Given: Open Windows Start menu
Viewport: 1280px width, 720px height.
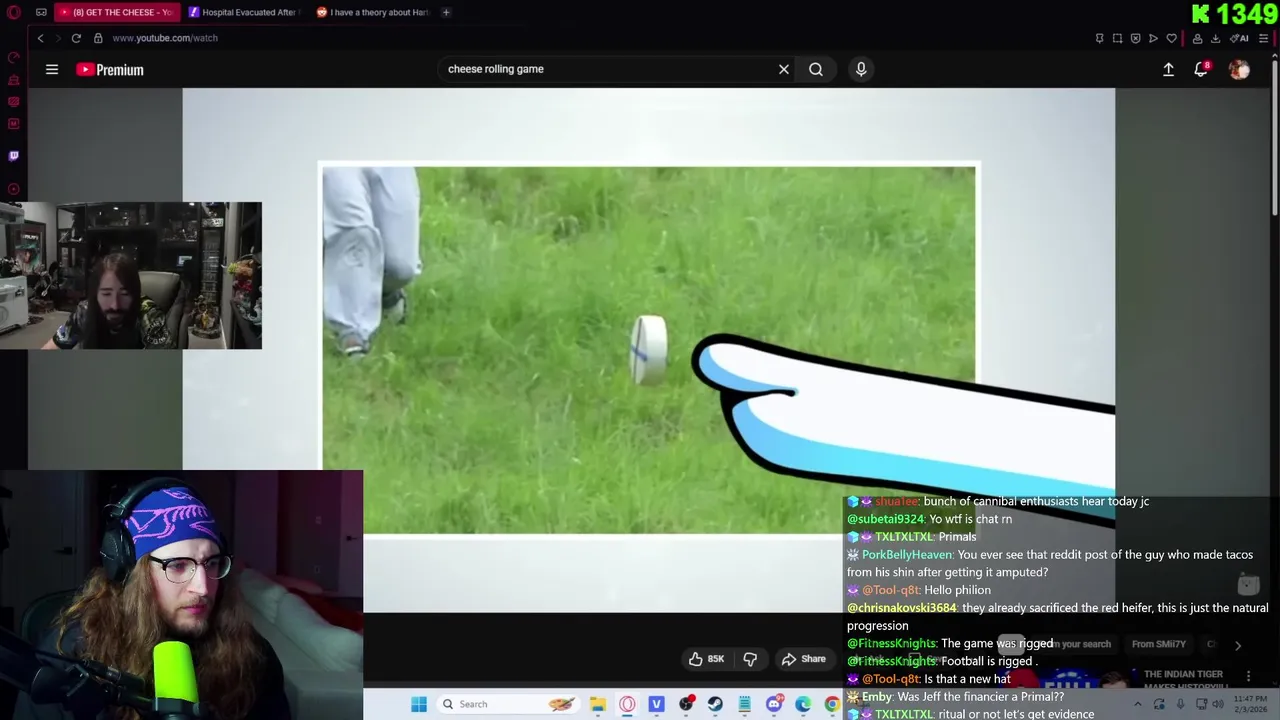Looking at the screenshot, I should pos(419,704).
